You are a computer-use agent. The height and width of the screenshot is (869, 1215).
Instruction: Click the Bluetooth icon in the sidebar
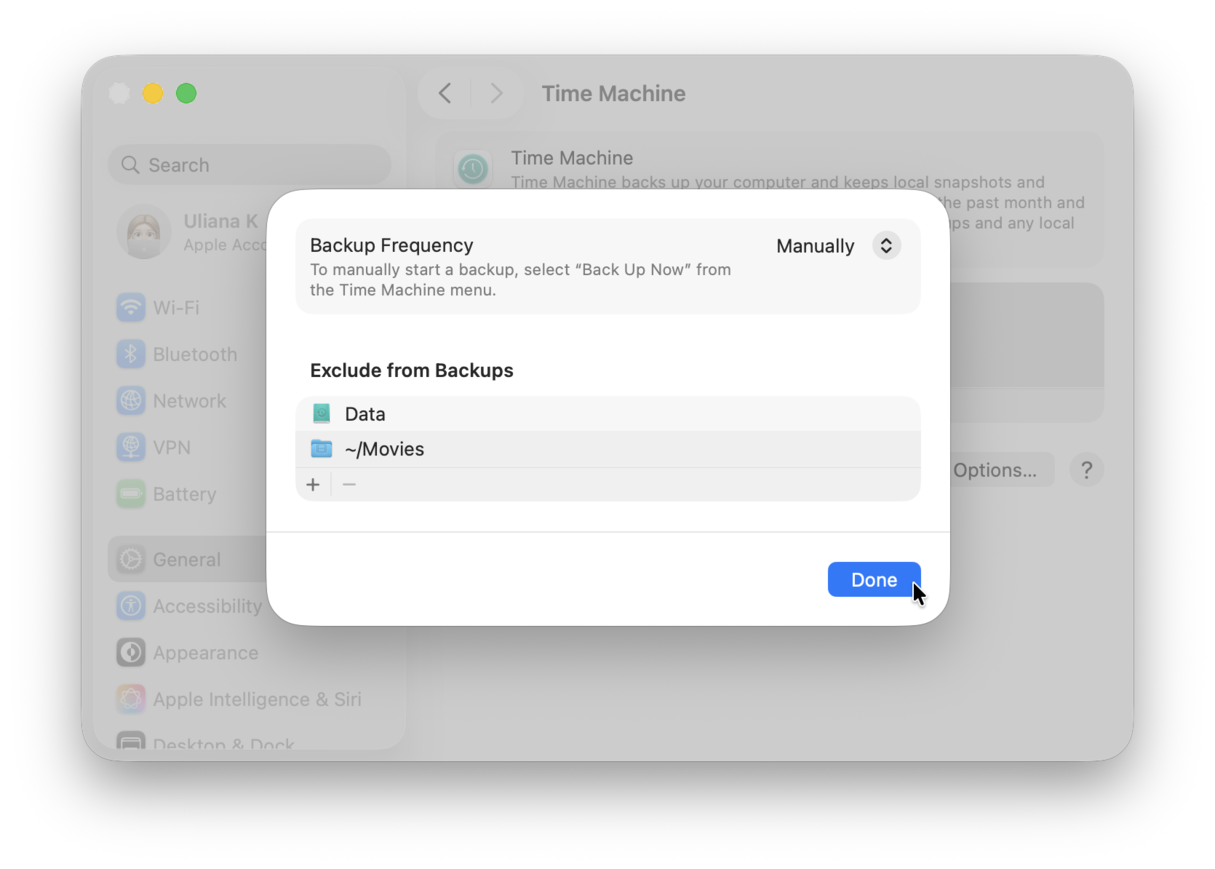click(131, 354)
